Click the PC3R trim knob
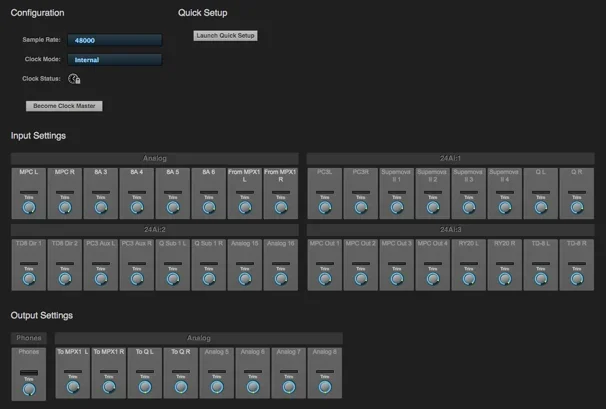Screen dimensions: 606x409 click(x=361, y=208)
